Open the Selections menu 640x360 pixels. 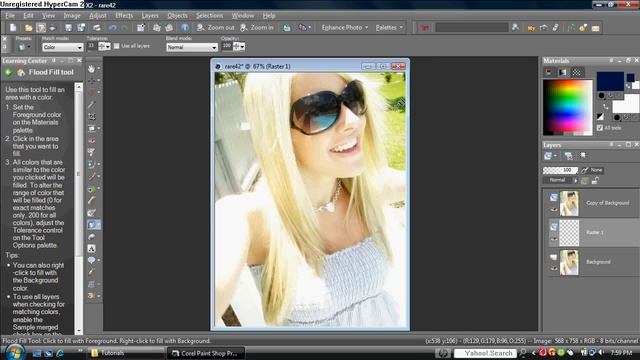(x=209, y=16)
